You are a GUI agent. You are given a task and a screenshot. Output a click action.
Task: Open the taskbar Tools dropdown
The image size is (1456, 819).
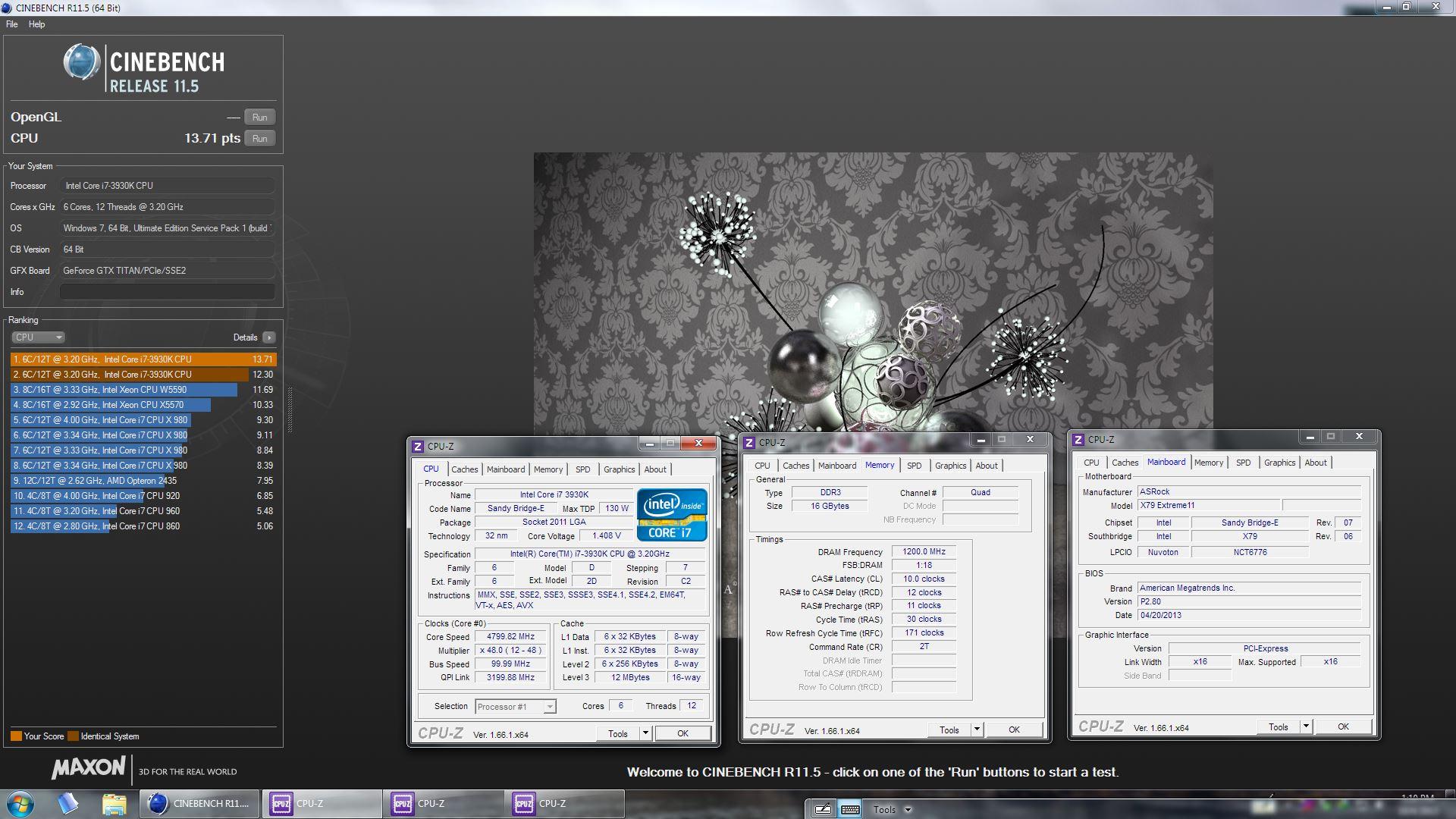click(x=891, y=809)
